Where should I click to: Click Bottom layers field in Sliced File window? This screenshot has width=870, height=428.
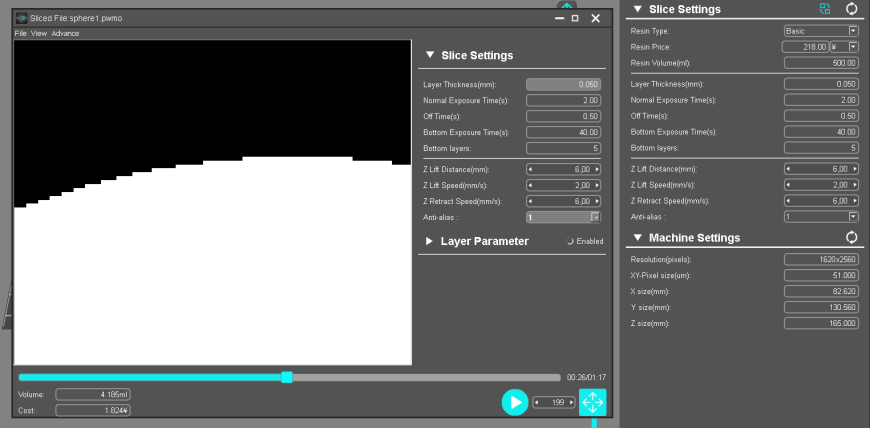(563, 148)
